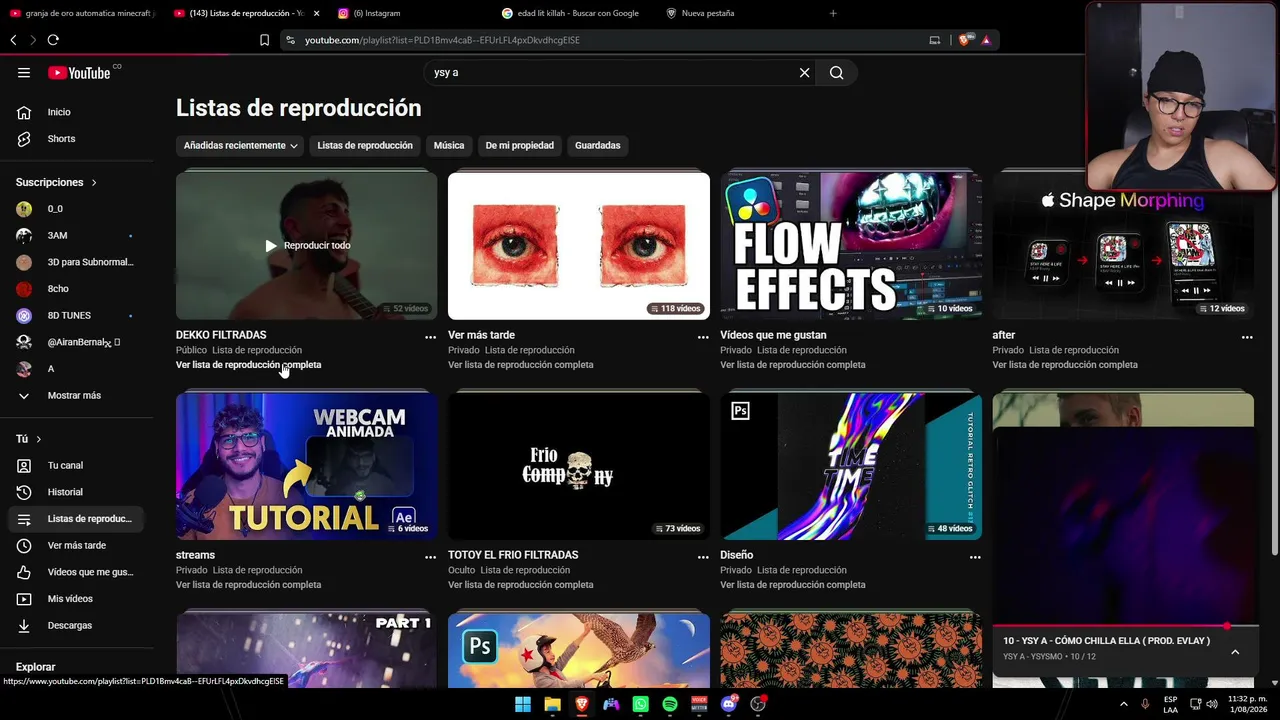Bookmark this page in the address bar
This screenshot has height=720, width=1280.
tap(264, 40)
